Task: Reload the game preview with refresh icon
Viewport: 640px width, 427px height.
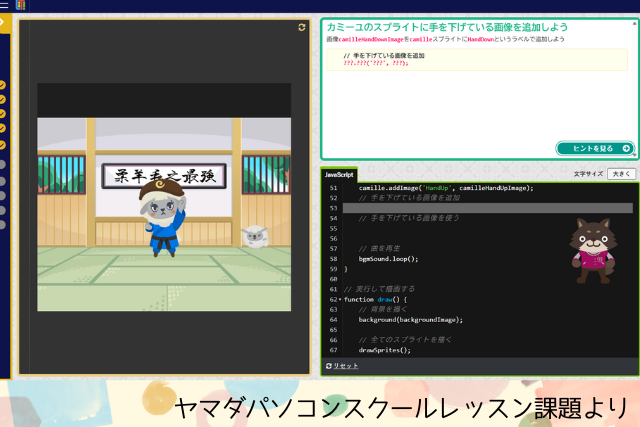Action: pyautogui.click(x=302, y=28)
